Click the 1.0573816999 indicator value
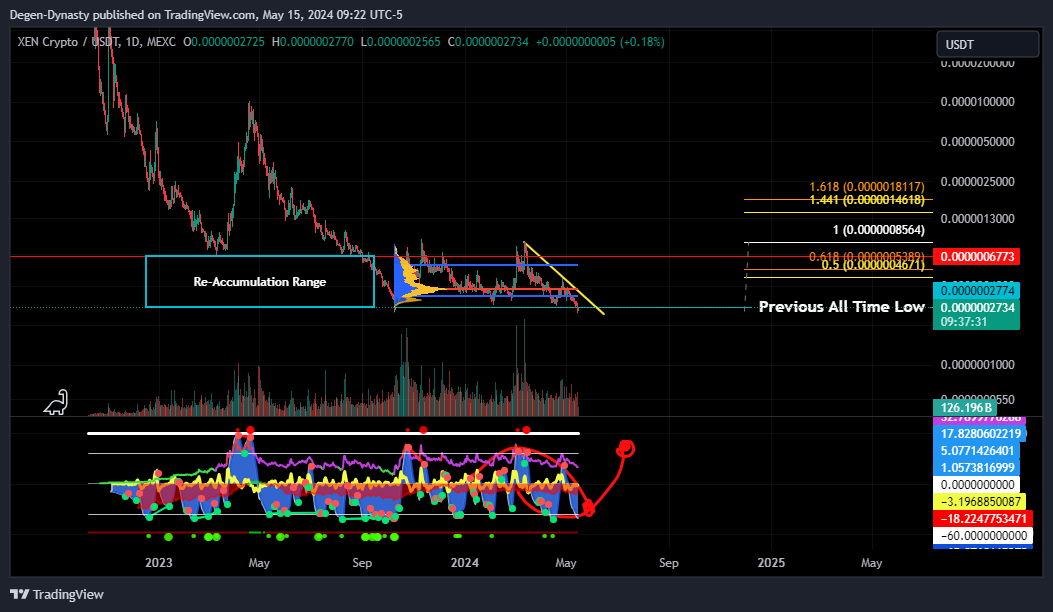1053x612 pixels. tap(976, 468)
